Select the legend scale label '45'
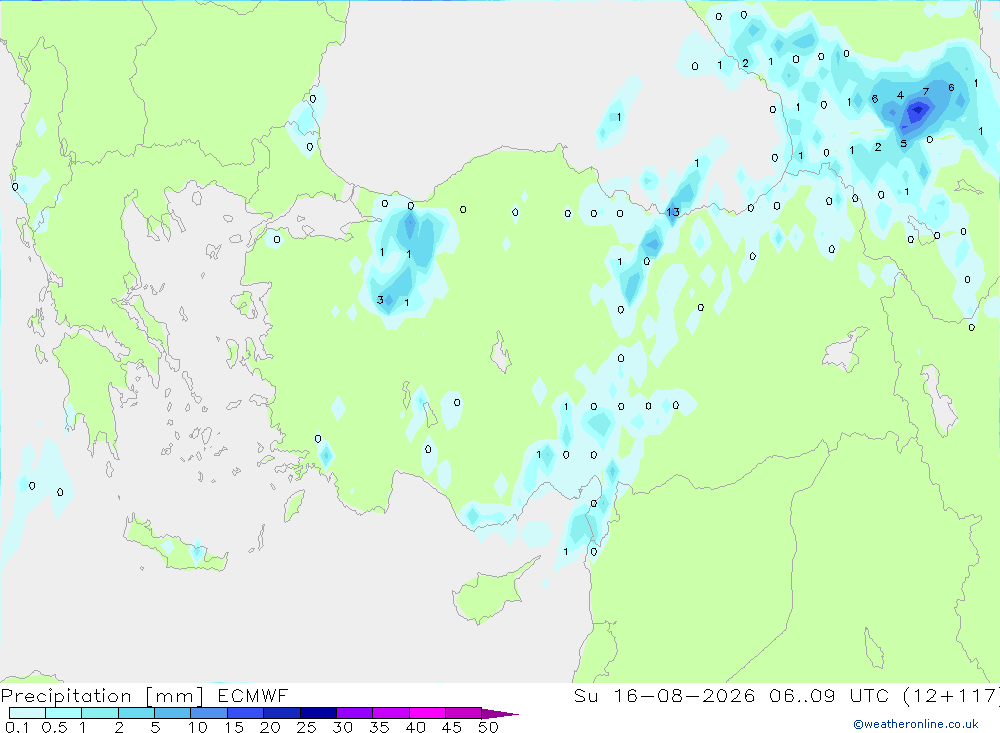 [x=452, y=727]
